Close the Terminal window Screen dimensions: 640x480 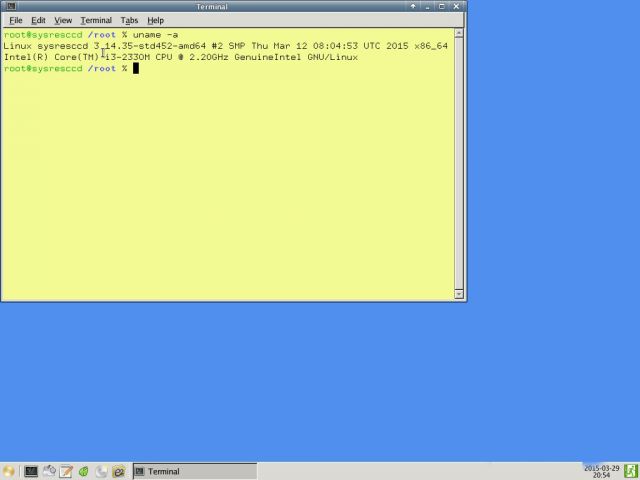[456, 6]
